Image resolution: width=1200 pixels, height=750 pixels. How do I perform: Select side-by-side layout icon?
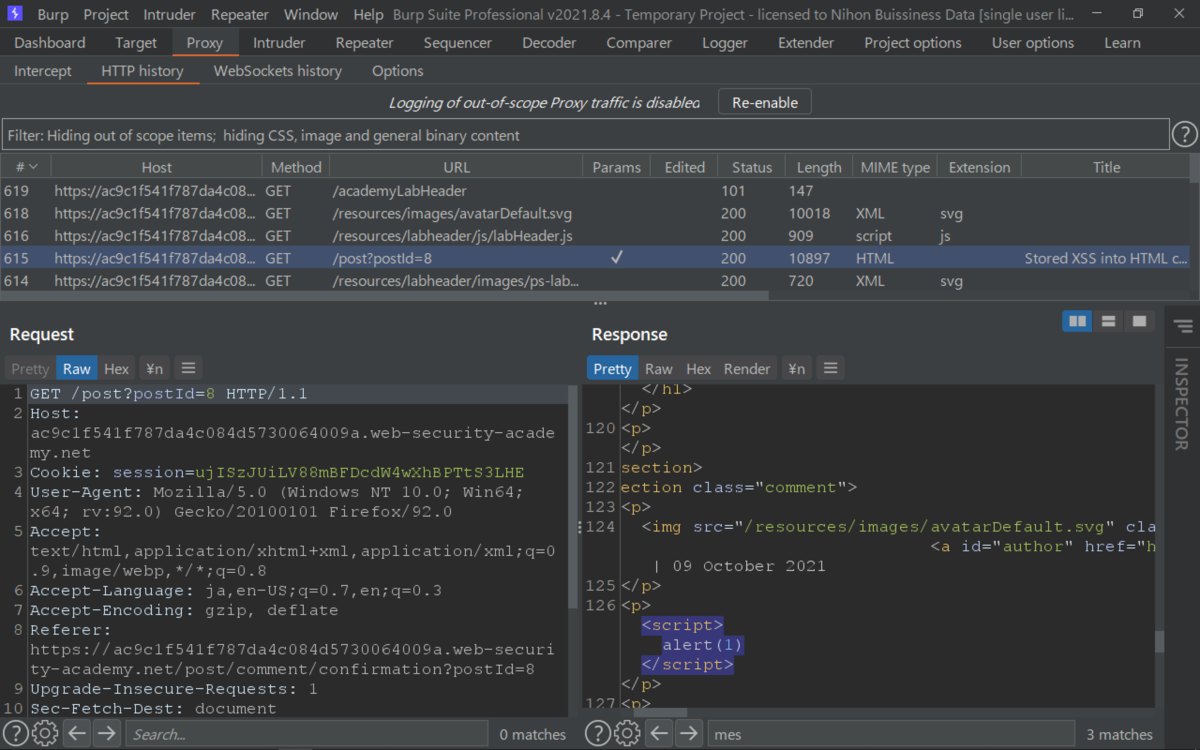pyautogui.click(x=1077, y=321)
